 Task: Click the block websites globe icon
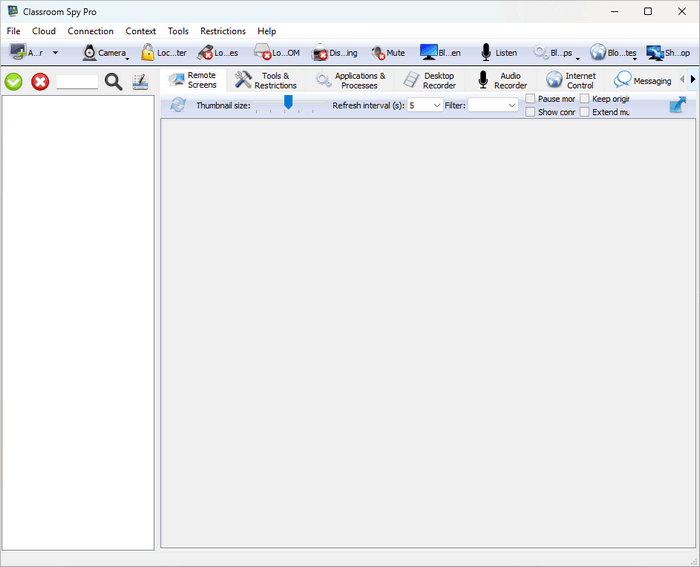coord(598,52)
